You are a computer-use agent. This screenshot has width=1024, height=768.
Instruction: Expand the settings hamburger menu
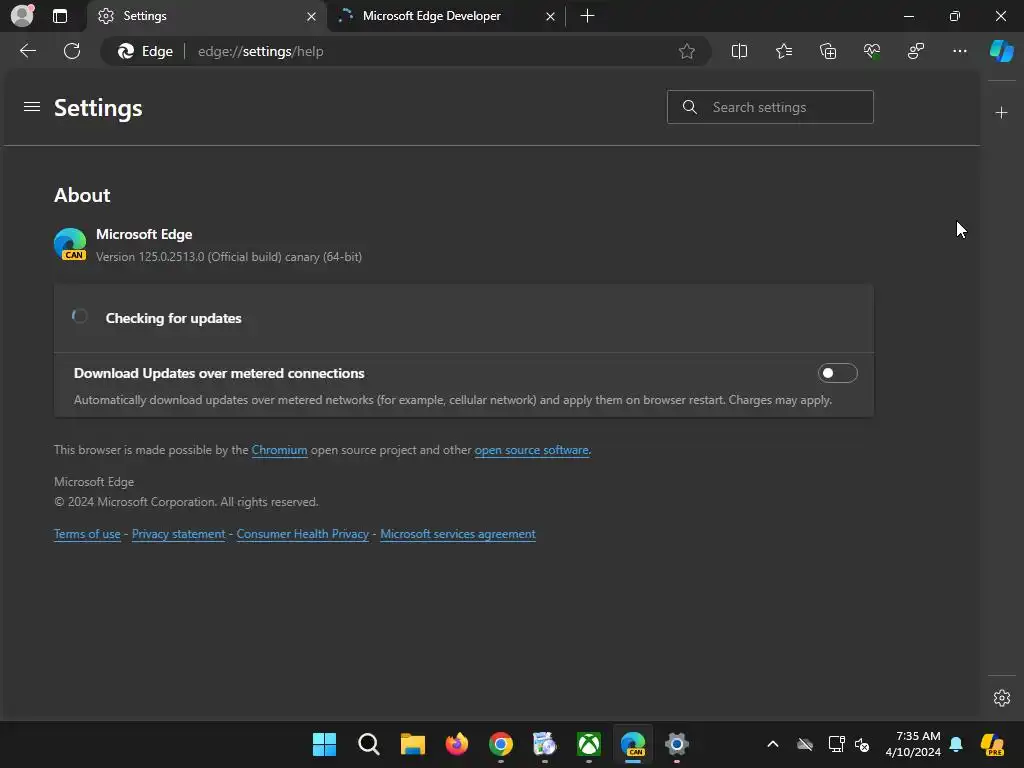[31, 106]
